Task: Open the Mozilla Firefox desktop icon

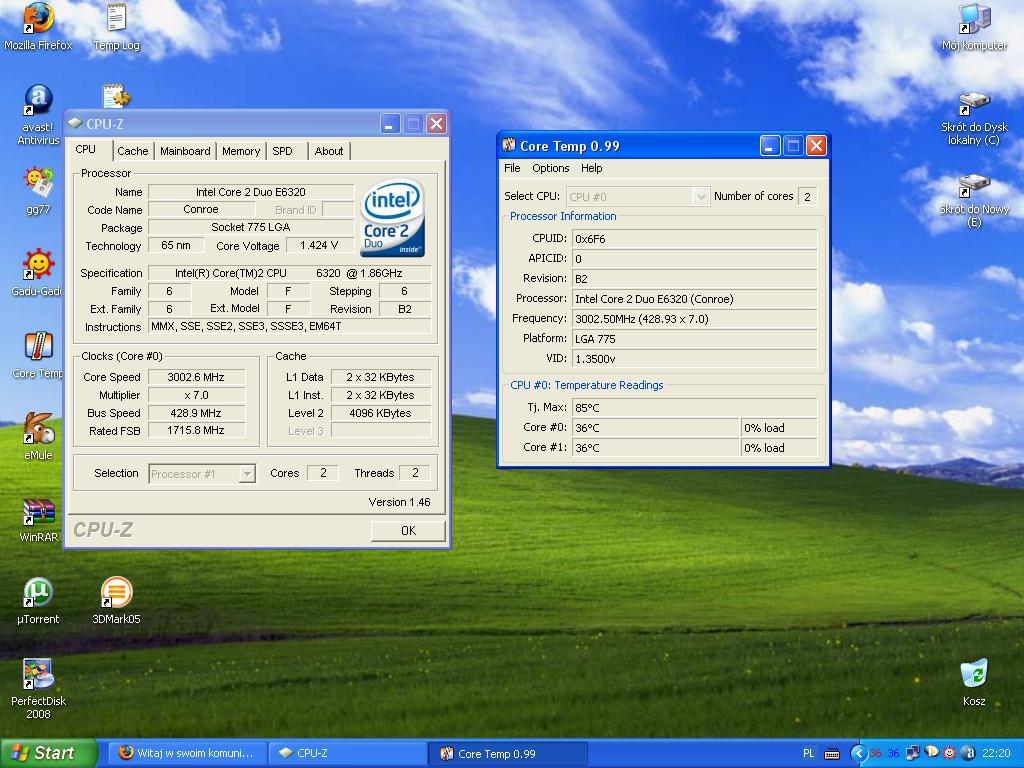Action: (x=38, y=19)
